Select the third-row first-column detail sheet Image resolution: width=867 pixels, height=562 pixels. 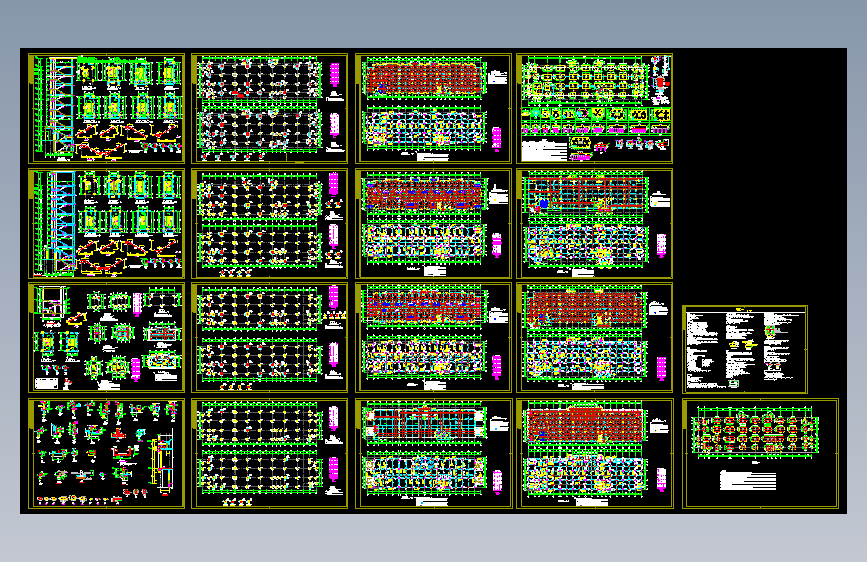(106, 337)
